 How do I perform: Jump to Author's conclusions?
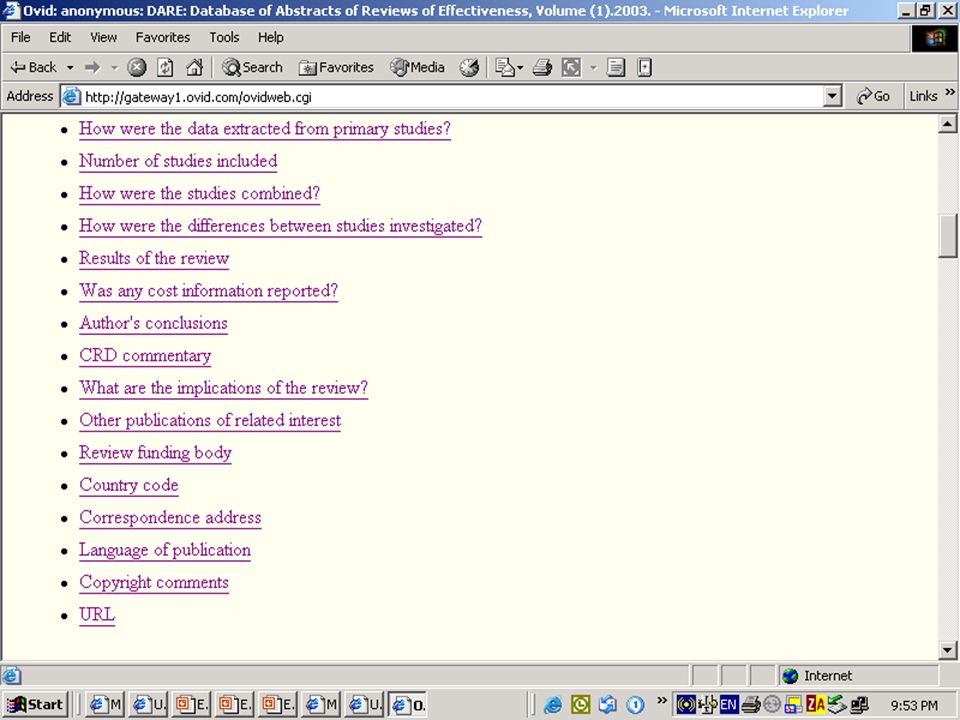tap(154, 324)
